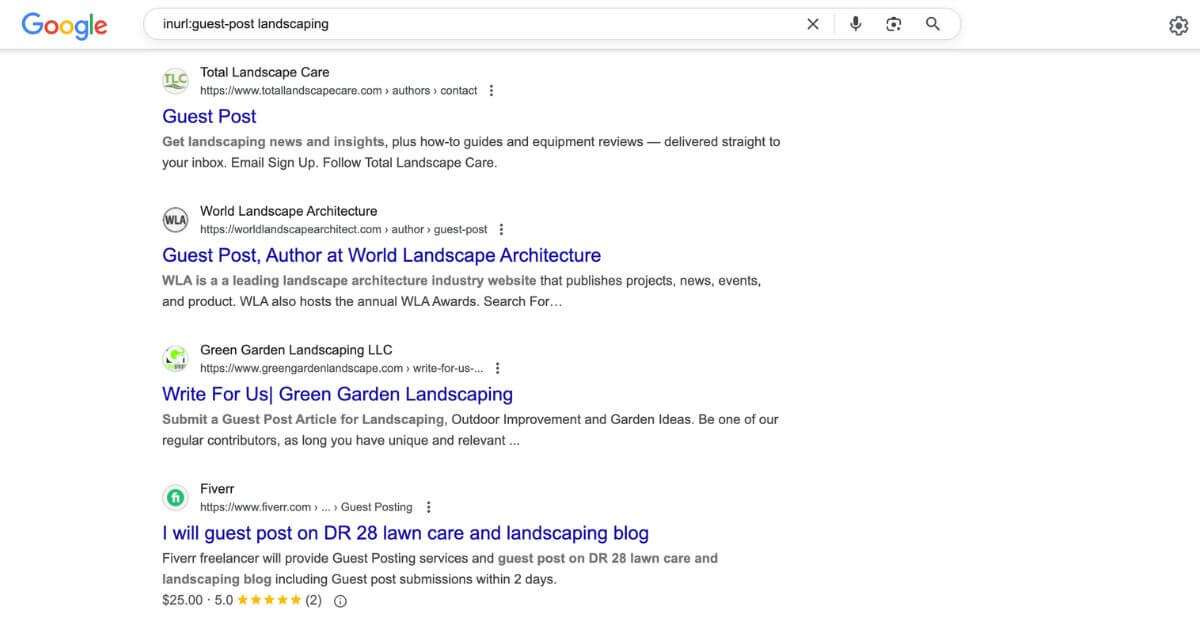Clear the search query with the X
The height and width of the screenshot is (630, 1200).
[813, 24]
